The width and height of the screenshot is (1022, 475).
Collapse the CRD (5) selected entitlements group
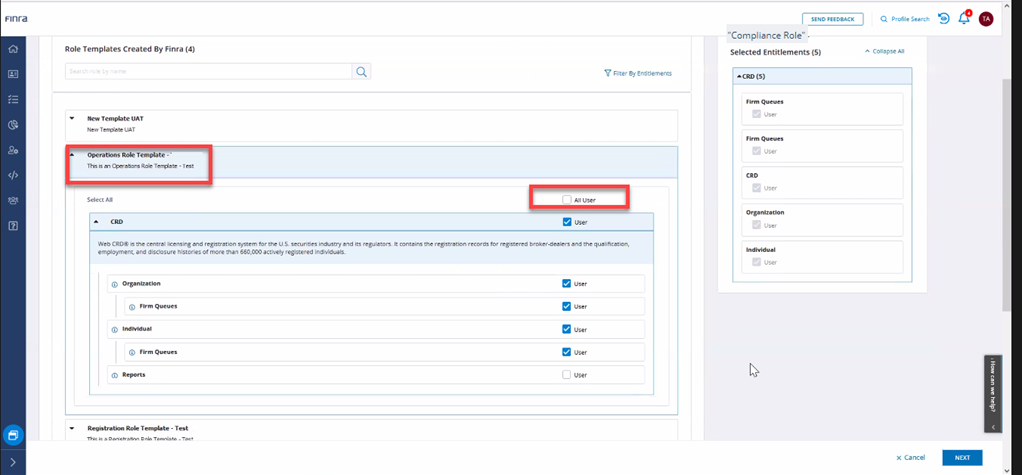tap(740, 76)
